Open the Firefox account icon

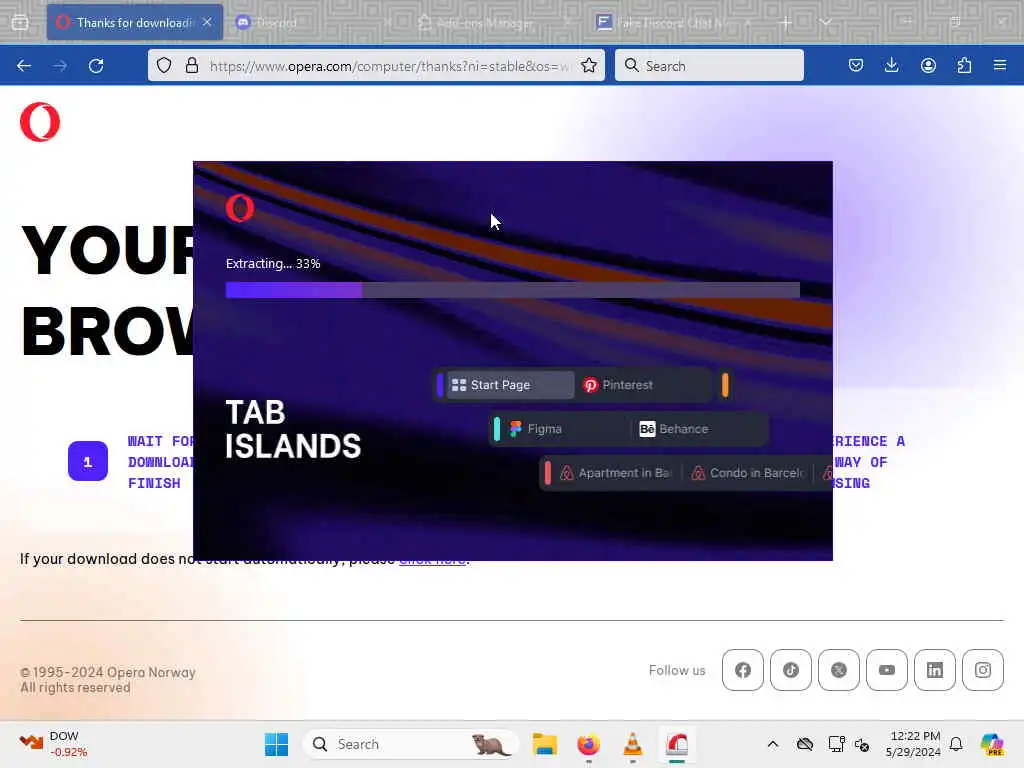click(928, 65)
